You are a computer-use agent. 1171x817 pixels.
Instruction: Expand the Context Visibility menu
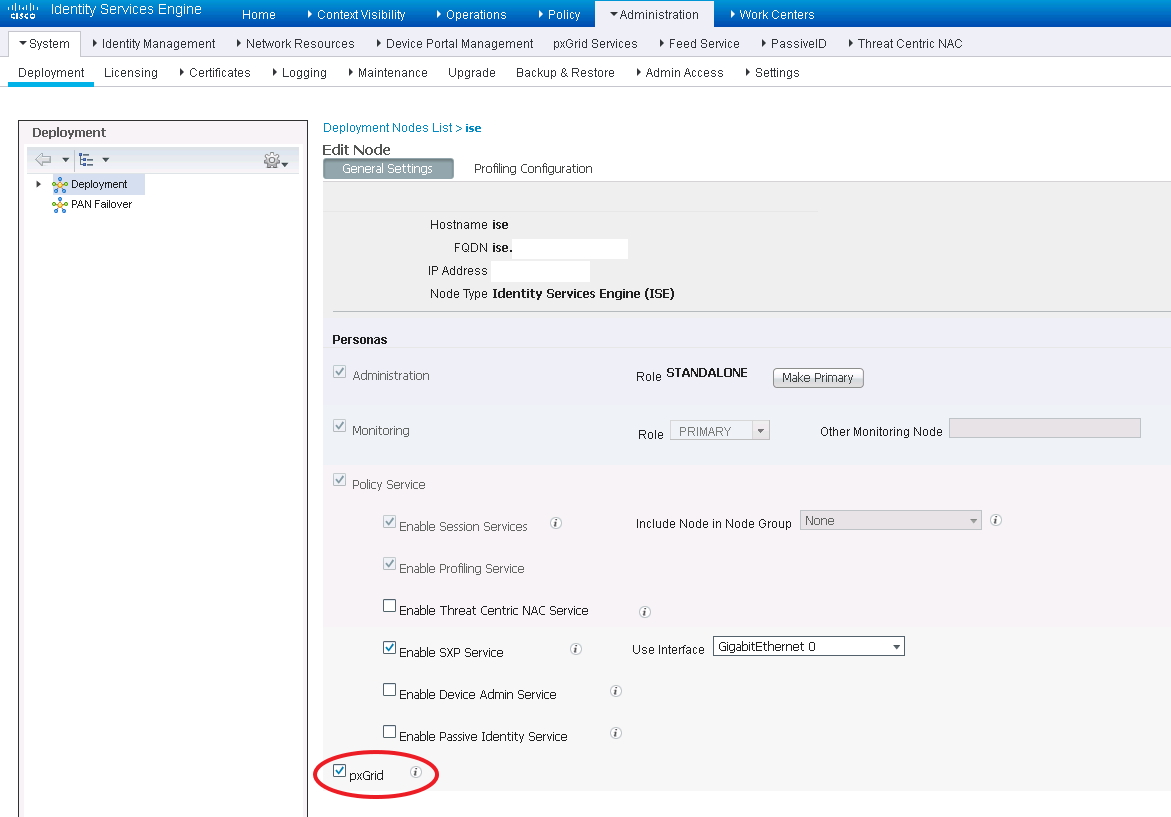coord(356,14)
